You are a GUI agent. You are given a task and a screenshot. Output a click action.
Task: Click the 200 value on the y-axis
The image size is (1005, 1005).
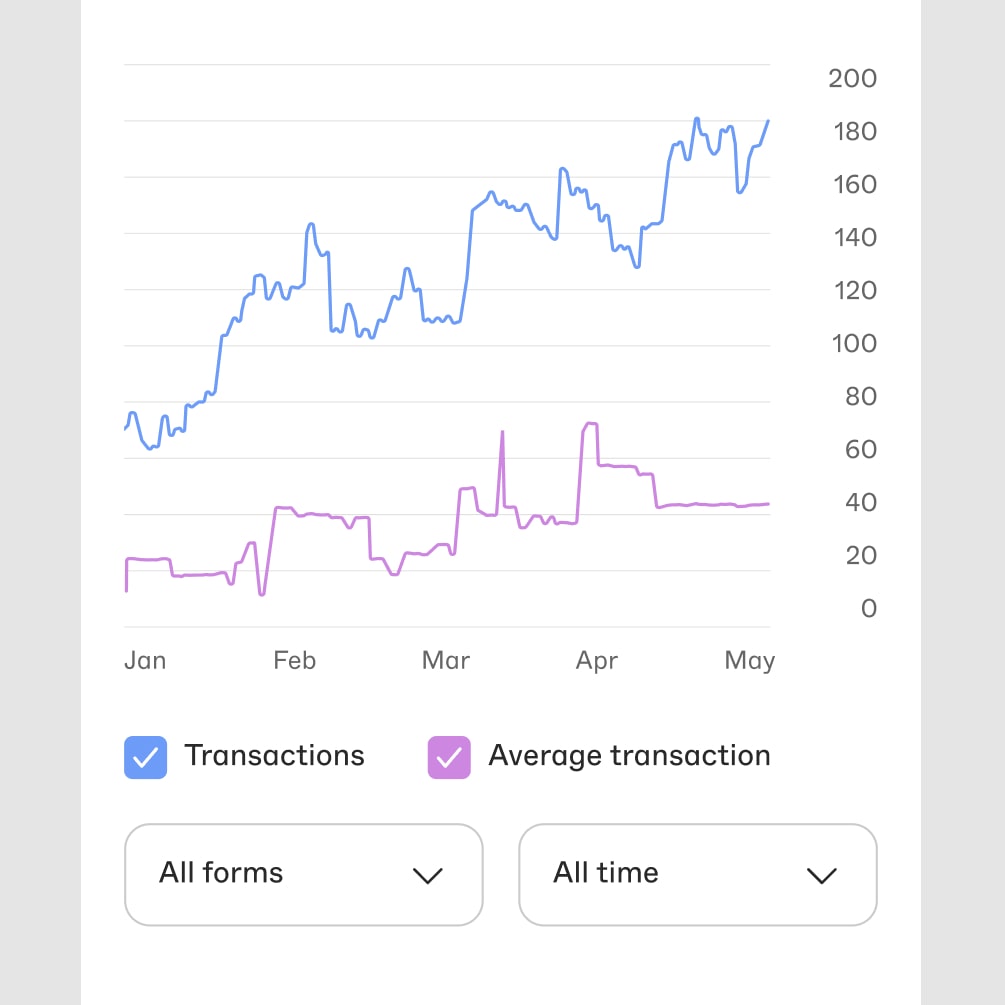(852, 78)
